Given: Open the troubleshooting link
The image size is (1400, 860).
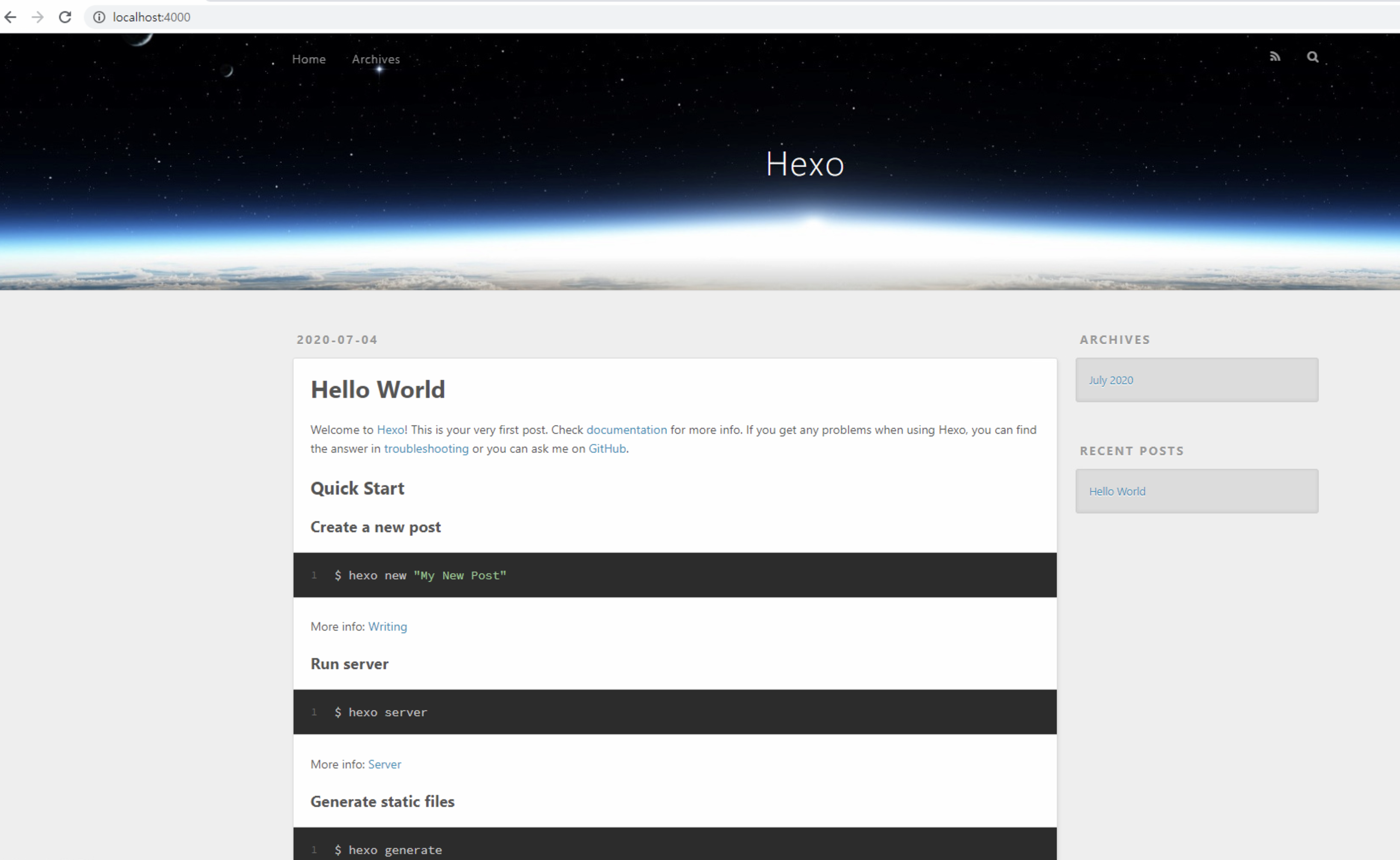Looking at the screenshot, I should pos(426,449).
